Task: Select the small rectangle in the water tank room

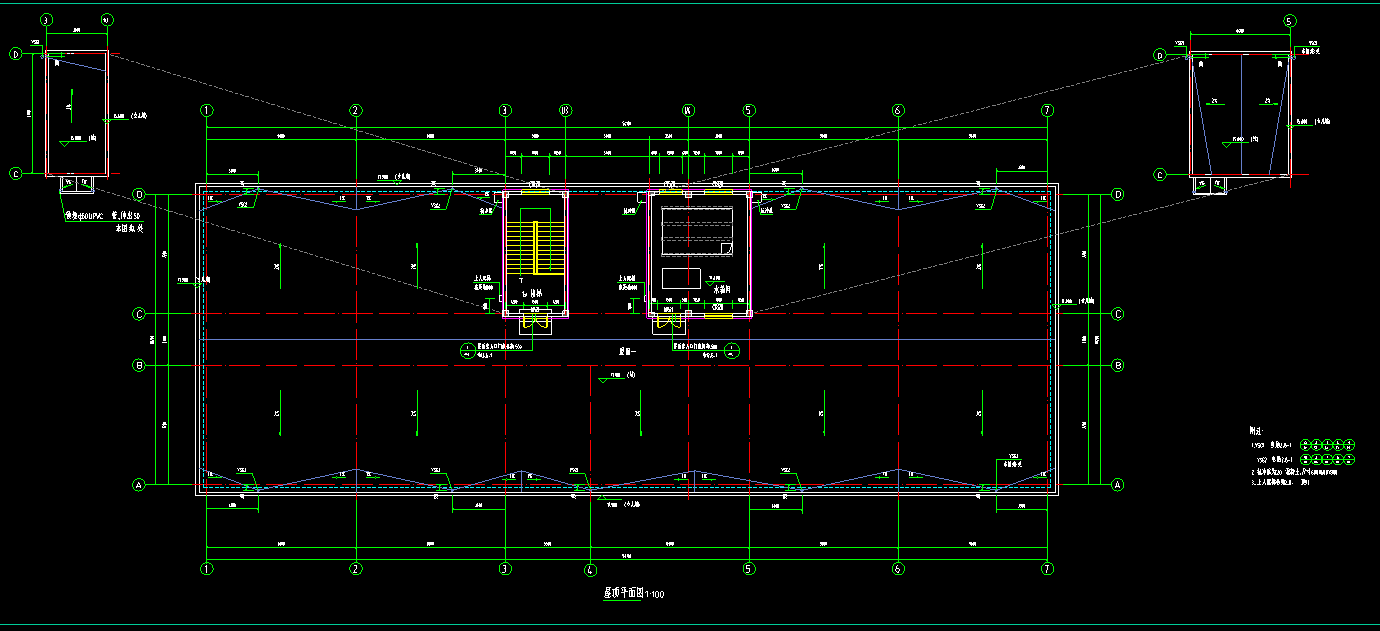Action: [x=681, y=277]
